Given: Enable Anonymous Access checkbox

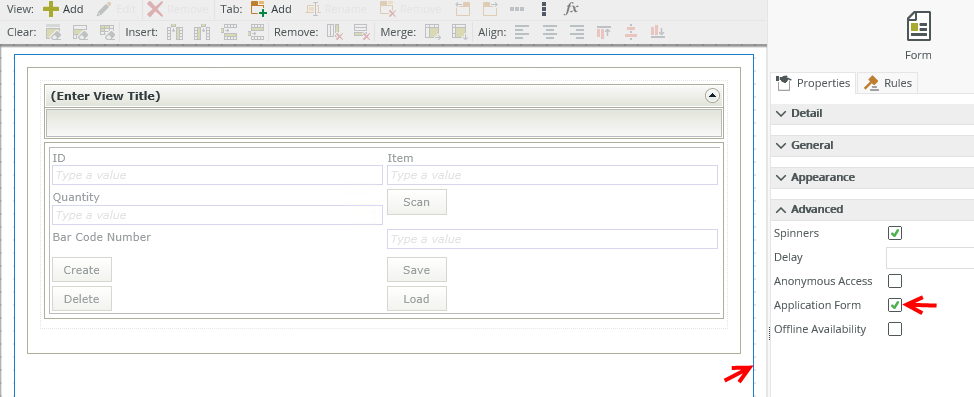Looking at the screenshot, I should (x=894, y=281).
